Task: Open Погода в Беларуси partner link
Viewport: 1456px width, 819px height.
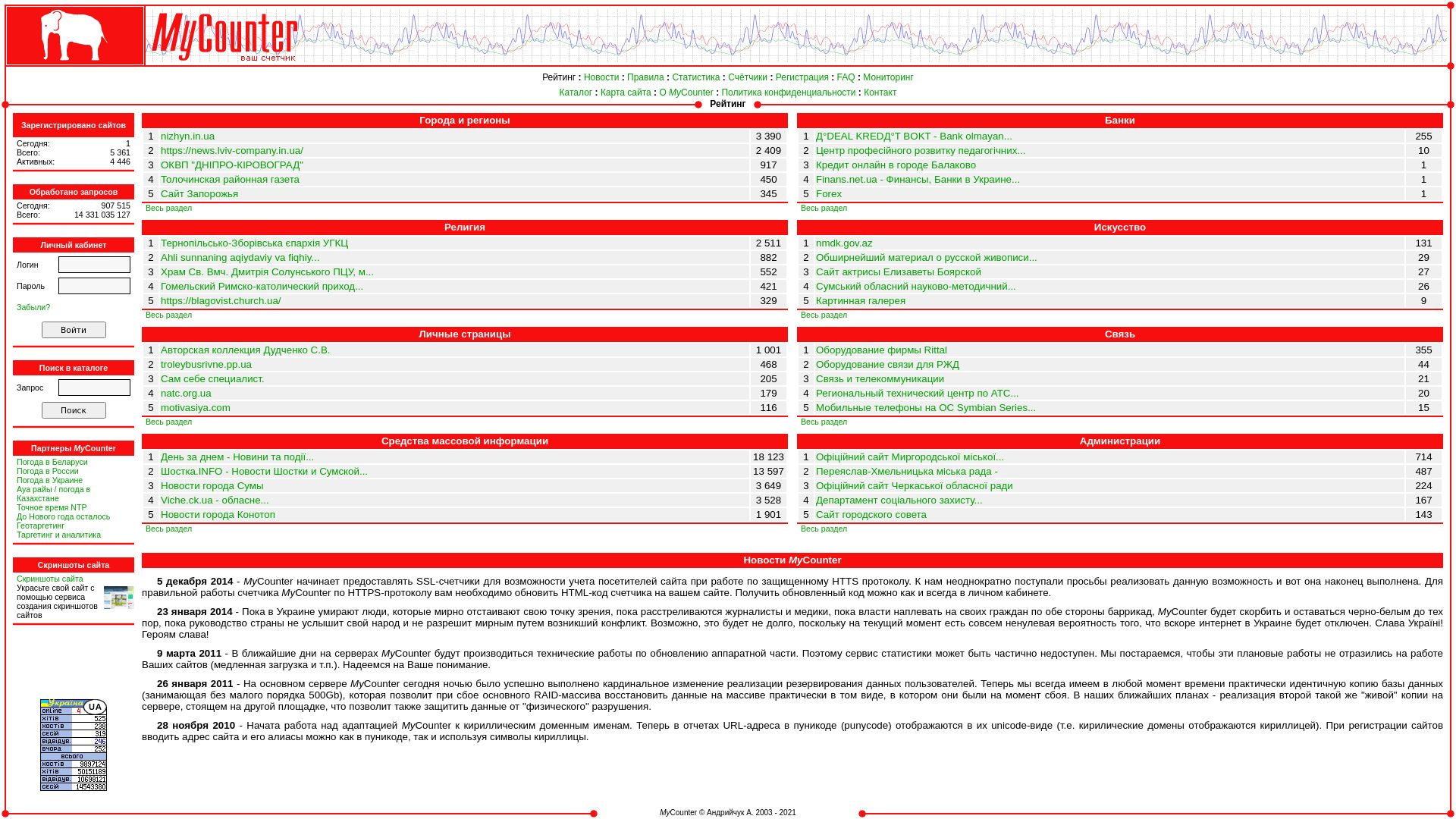Action: (x=52, y=462)
